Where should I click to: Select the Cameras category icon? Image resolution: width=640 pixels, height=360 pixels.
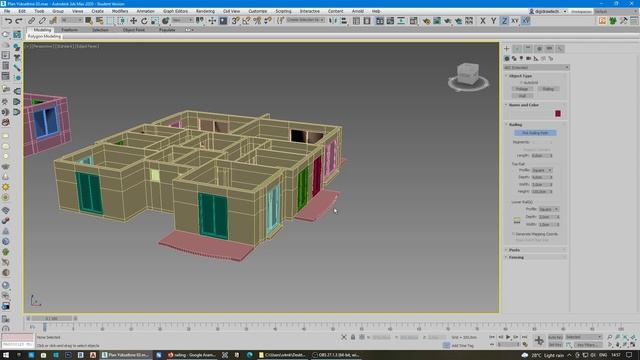[x=529, y=59]
